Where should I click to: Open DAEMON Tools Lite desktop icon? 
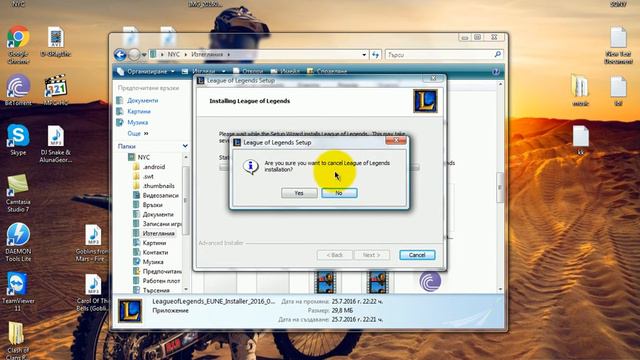coord(18,242)
